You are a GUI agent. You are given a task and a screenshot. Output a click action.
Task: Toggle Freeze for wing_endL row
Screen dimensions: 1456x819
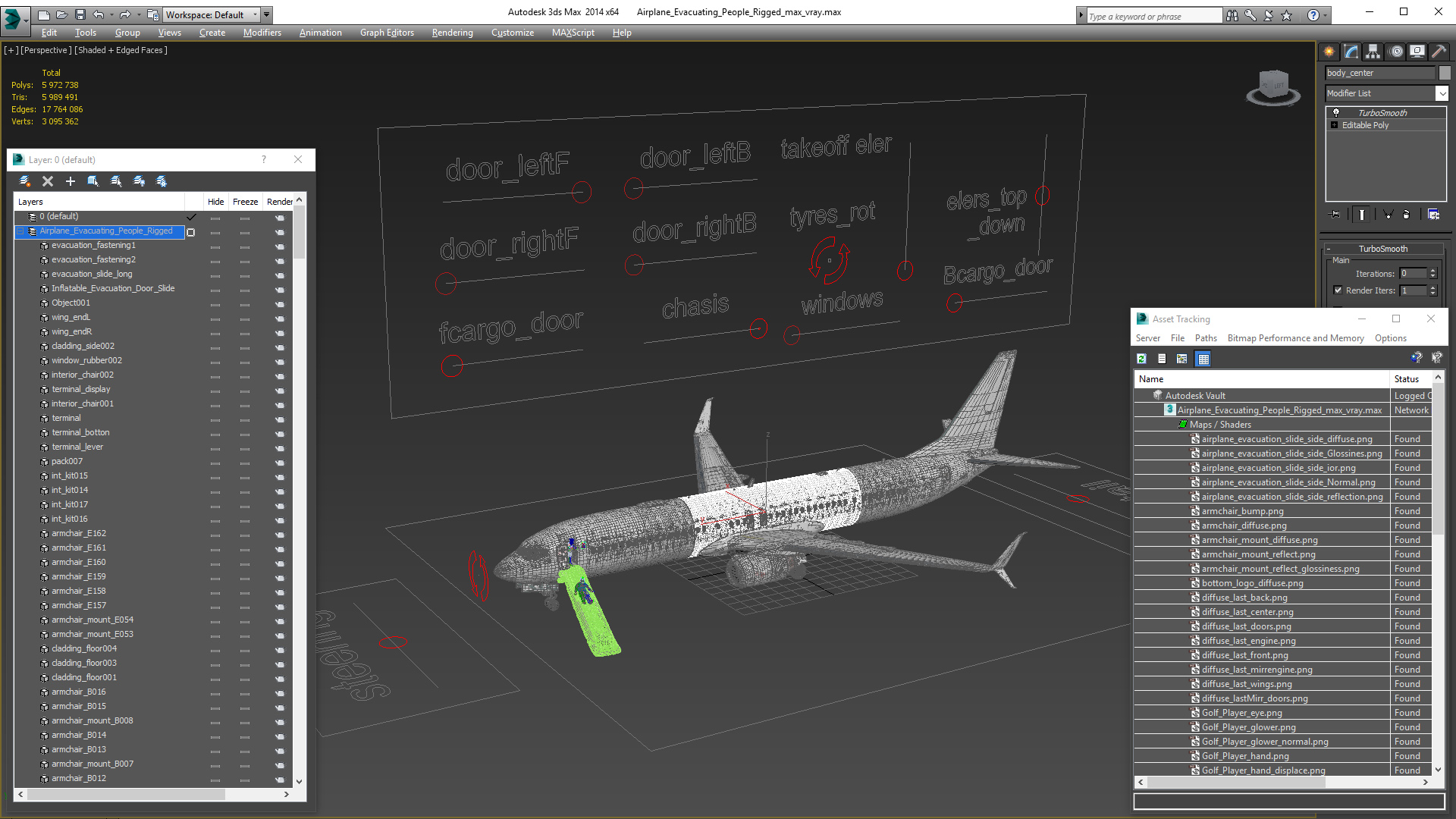[244, 318]
